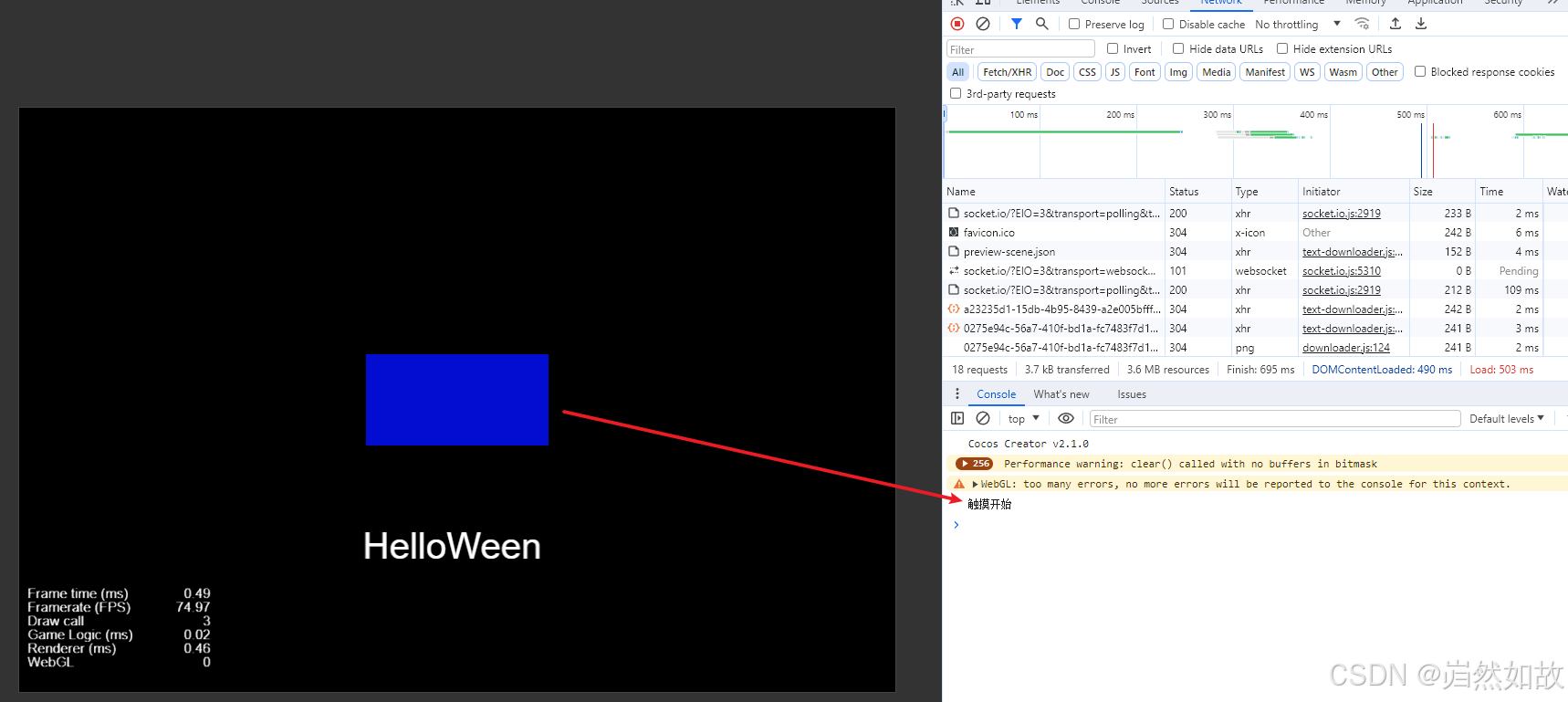The width and height of the screenshot is (1568, 702).
Task: Focus the network Filter input field
Action: [1020, 49]
